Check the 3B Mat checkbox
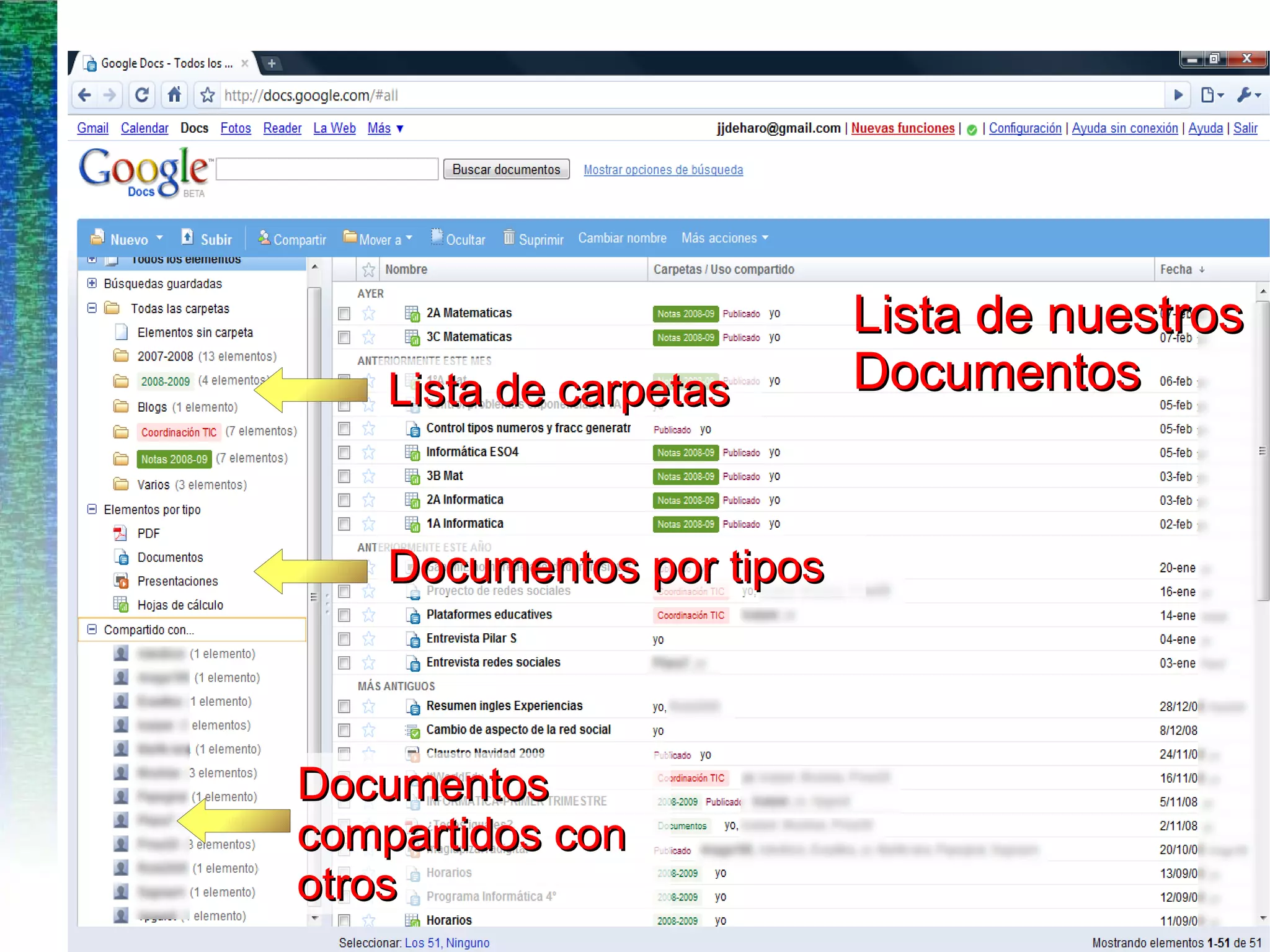This screenshot has width=1270, height=952. (x=344, y=476)
